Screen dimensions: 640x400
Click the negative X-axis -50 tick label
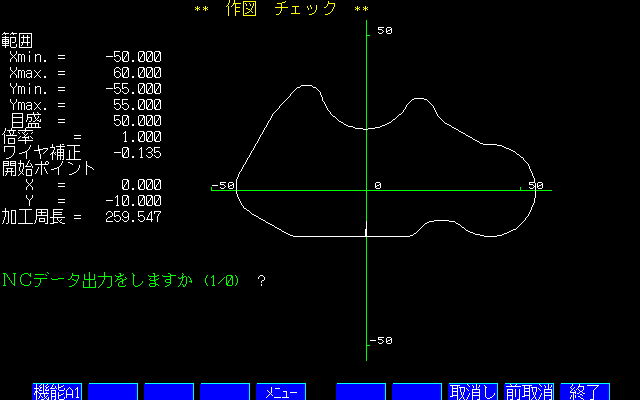[x=223, y=186]
